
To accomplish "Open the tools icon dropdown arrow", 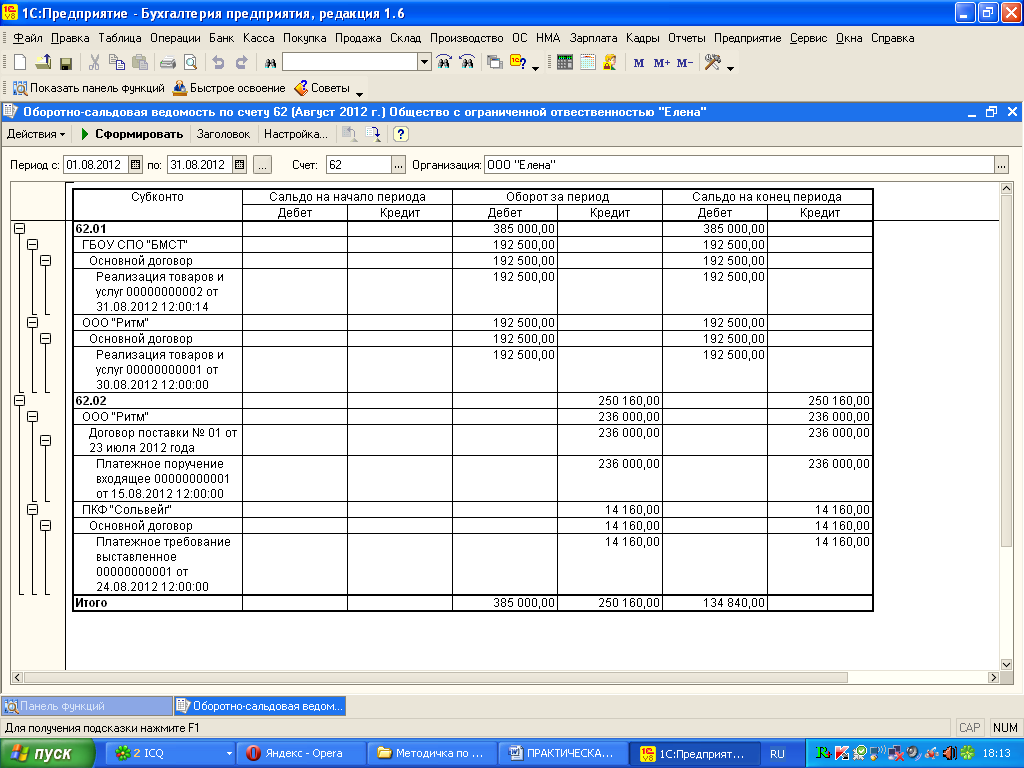I will 730,68.
